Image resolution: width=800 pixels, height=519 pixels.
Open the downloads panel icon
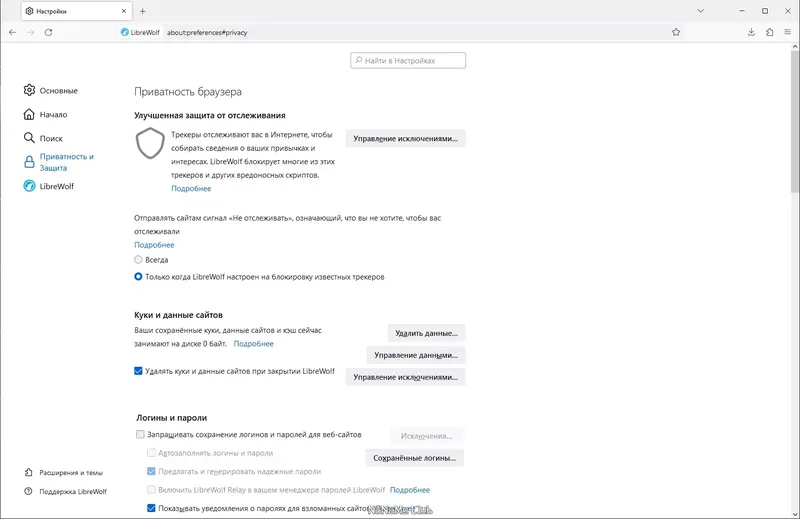(x=752, y=32)
